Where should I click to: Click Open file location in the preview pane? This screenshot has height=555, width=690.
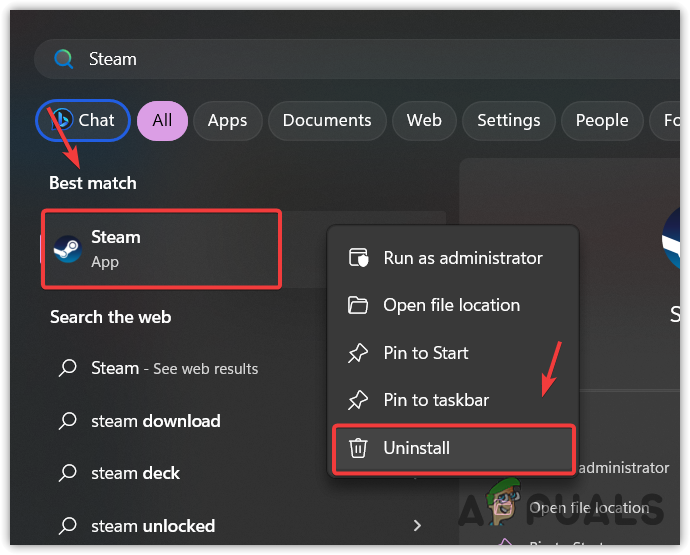click(589, 508)
